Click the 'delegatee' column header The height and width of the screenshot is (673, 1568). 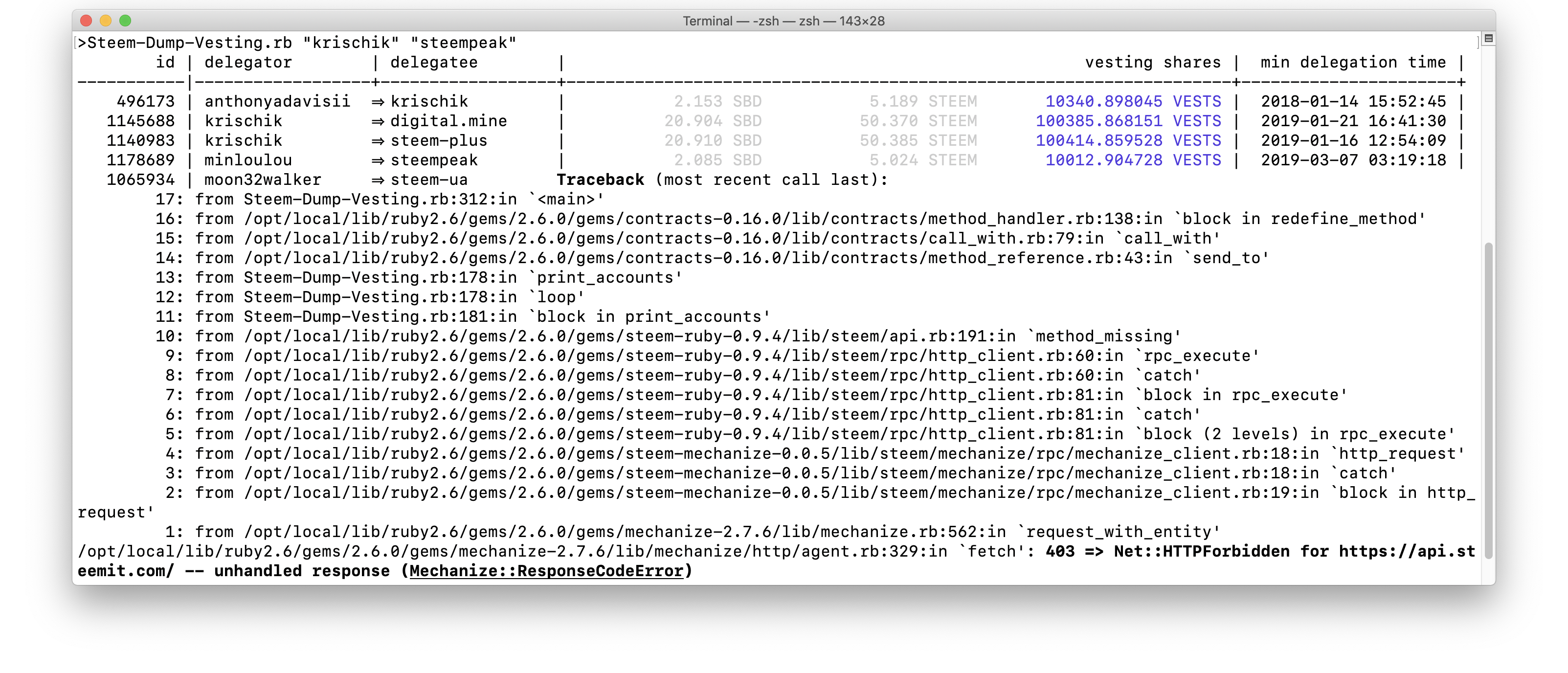click(x=434, y=62)
